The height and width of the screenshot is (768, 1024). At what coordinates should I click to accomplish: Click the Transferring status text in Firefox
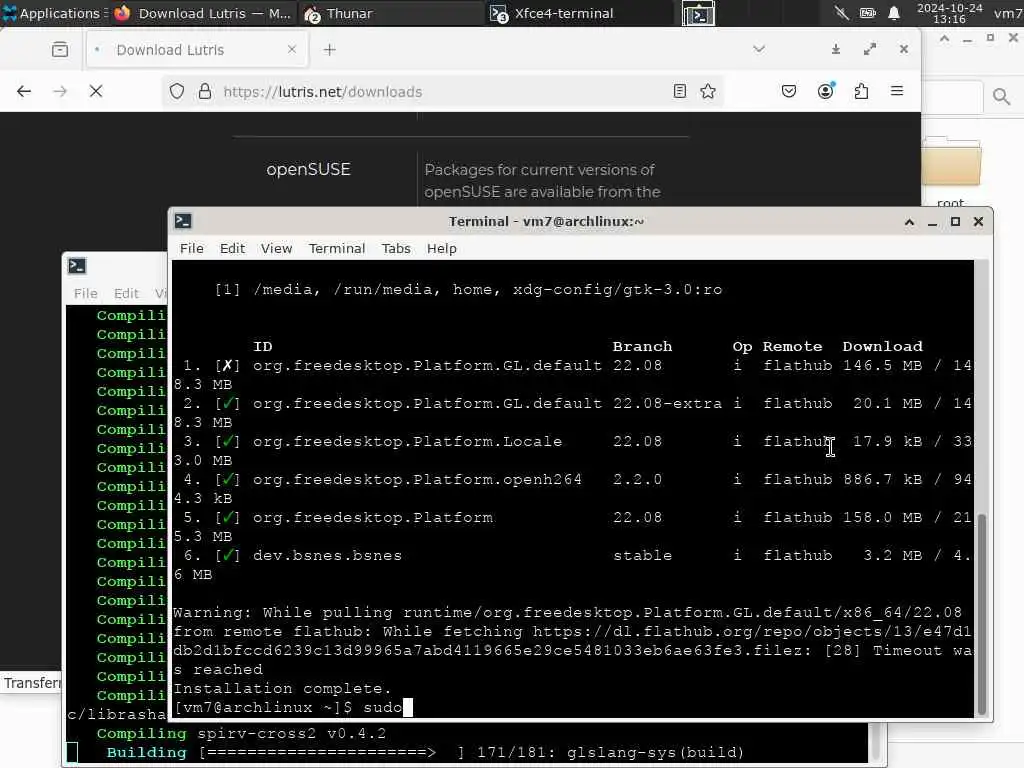[31, 683]
